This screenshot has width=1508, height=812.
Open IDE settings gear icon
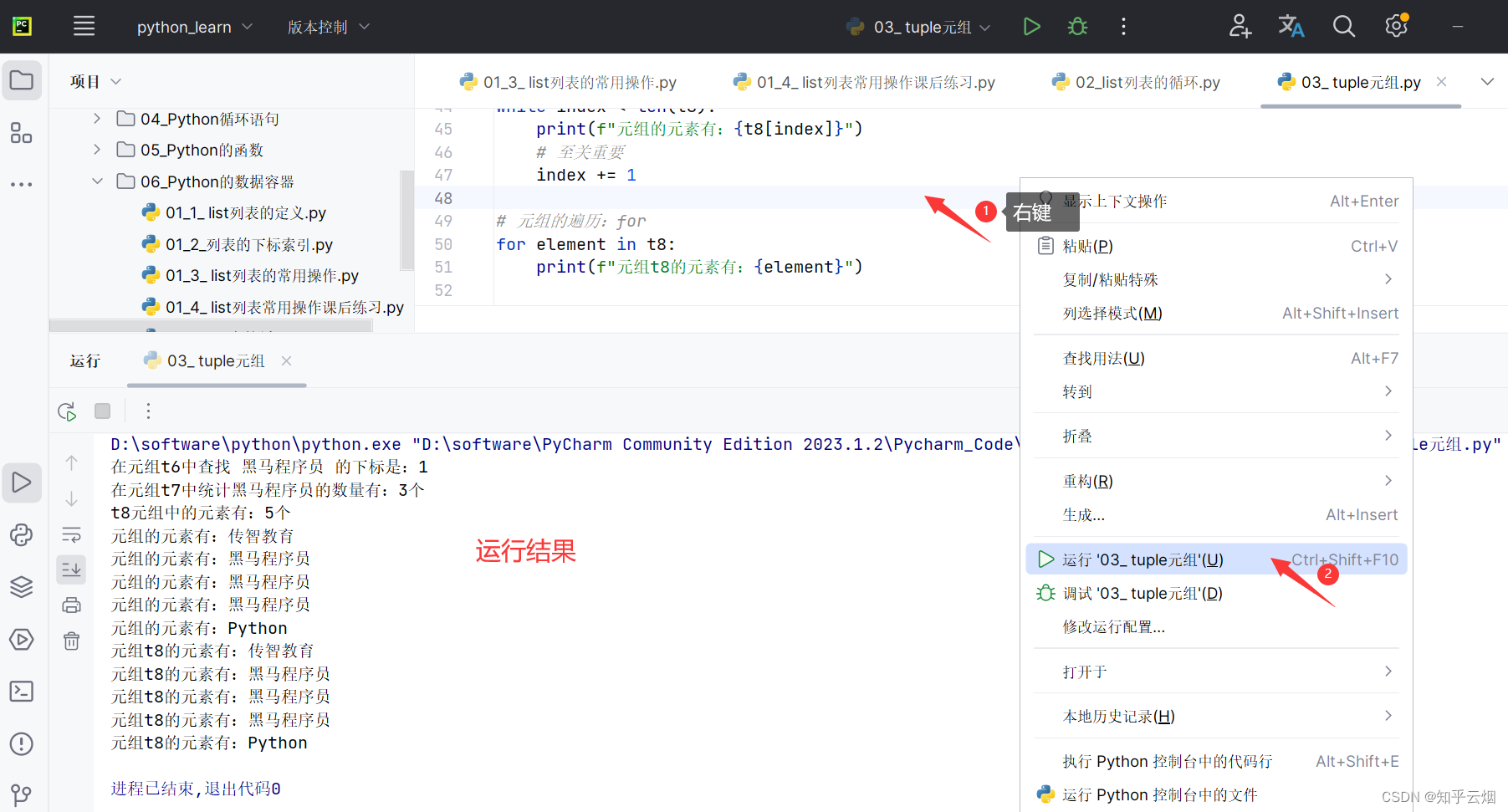click(1396, 27)
